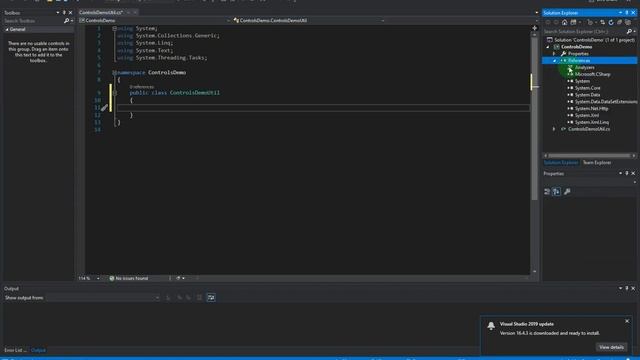Collapse the namespace ControlsDemo code block

click(115, 73)
